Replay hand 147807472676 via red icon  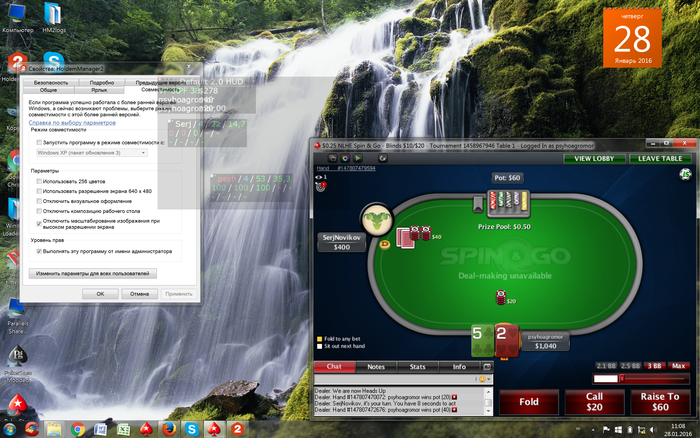coord(454,409)
